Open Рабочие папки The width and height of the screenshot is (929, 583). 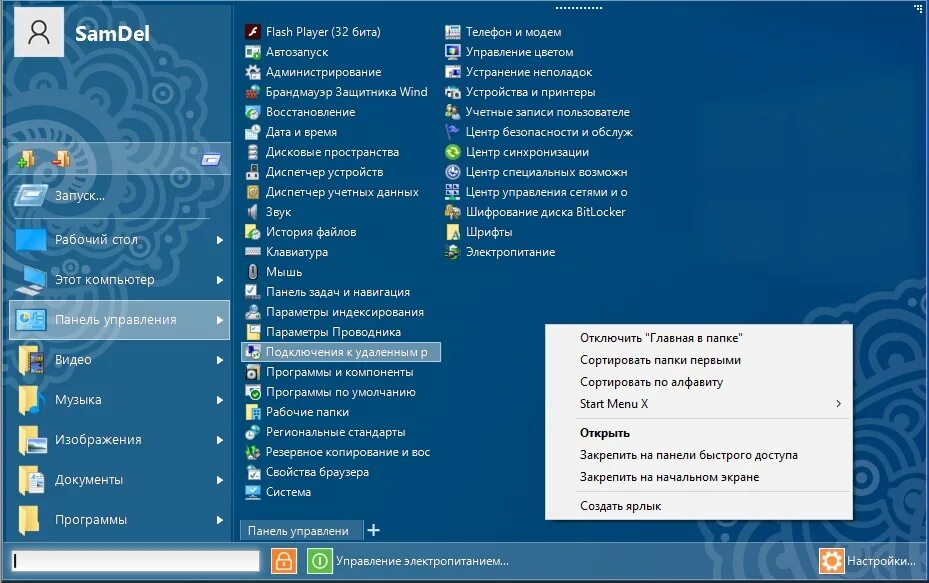(297, 412)
